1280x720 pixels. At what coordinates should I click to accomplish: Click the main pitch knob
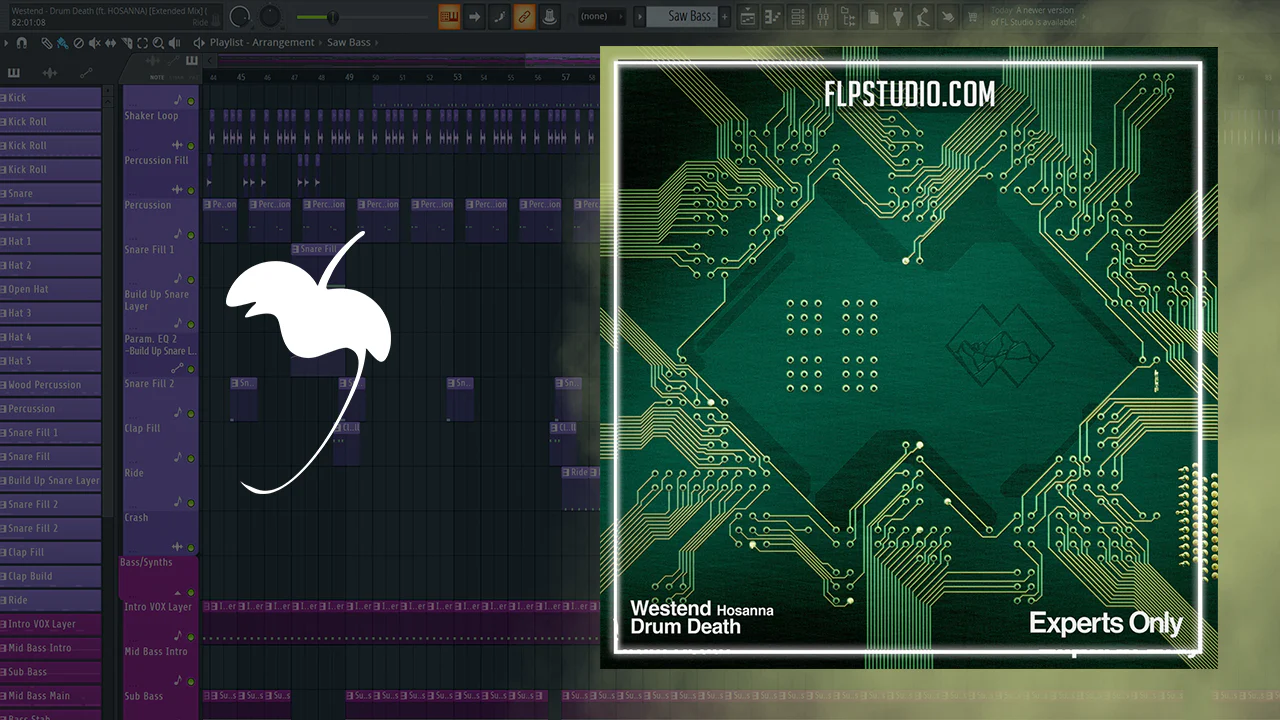pyautogui.click(x=271, y=16)
